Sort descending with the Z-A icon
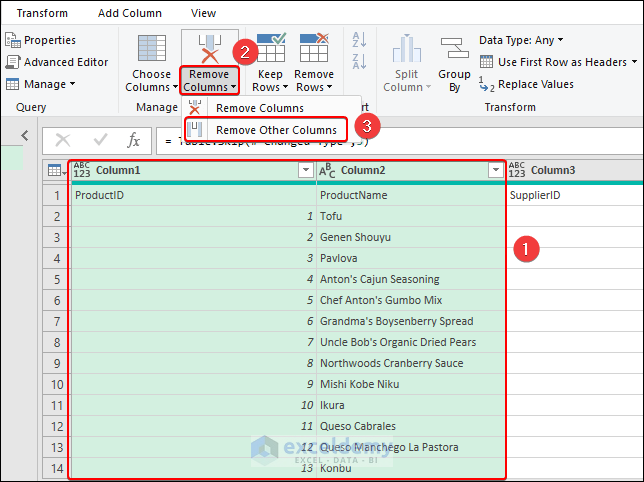 point(359,62)
